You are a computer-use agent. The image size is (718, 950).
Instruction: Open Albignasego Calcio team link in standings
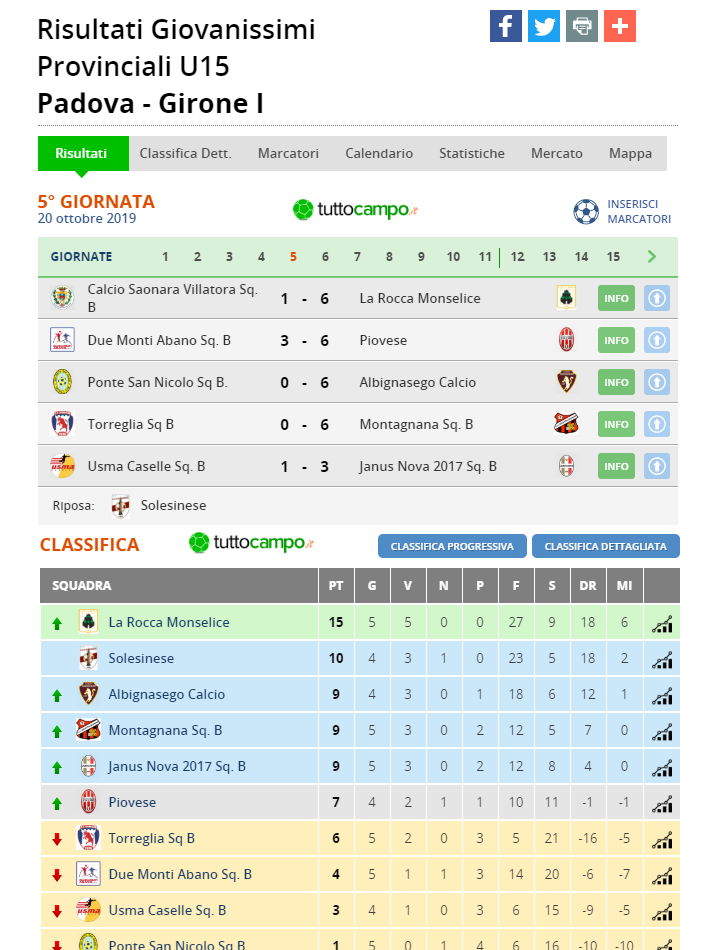pos(167,694)
